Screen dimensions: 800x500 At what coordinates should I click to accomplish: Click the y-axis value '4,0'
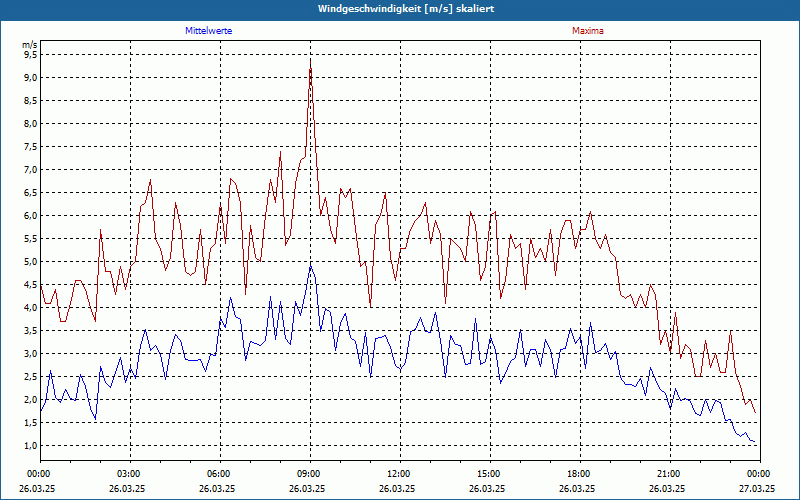tap(30, 307)
